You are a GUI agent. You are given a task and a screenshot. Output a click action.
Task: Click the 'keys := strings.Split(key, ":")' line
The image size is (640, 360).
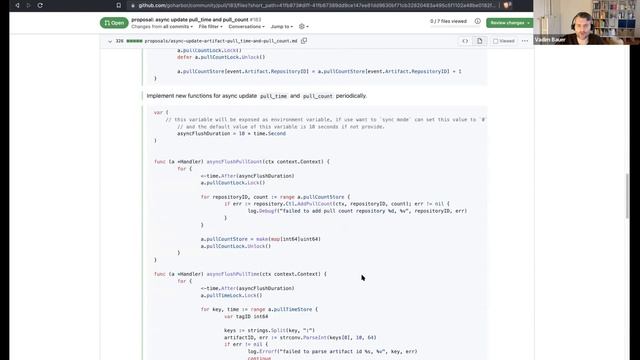click(269, 330)
